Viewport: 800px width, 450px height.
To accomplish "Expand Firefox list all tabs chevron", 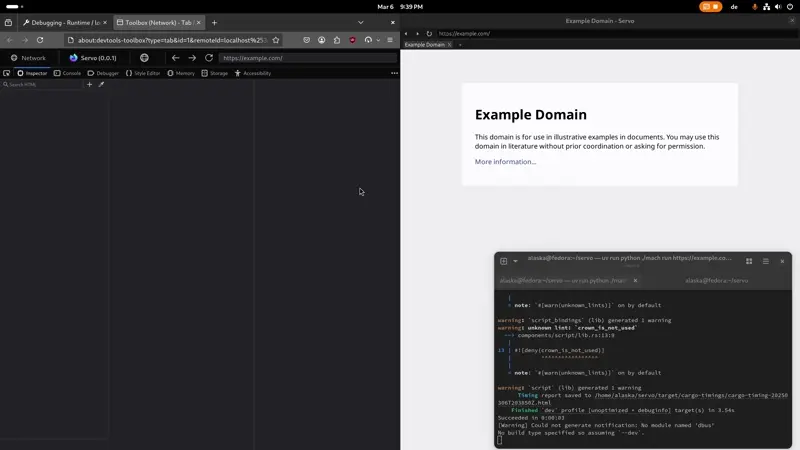I will click(x=361, y=22).
